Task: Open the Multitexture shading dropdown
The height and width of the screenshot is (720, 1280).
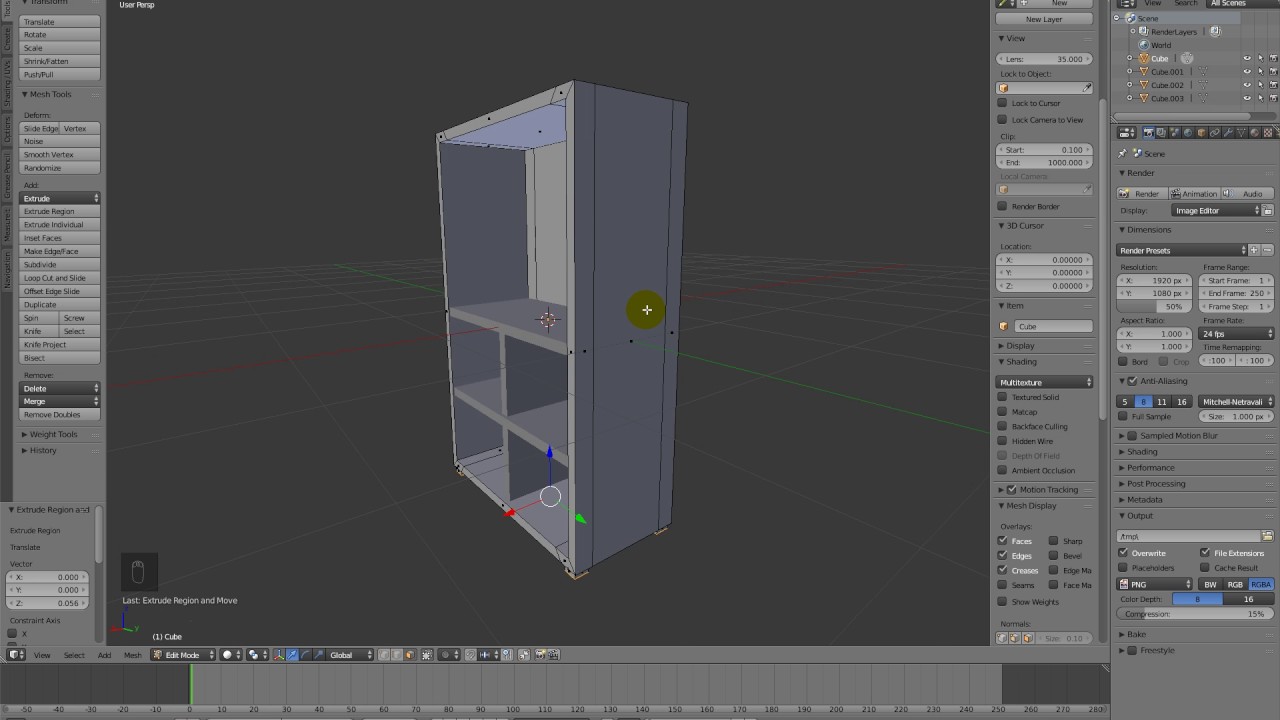Action: [x=1045, y=382]
